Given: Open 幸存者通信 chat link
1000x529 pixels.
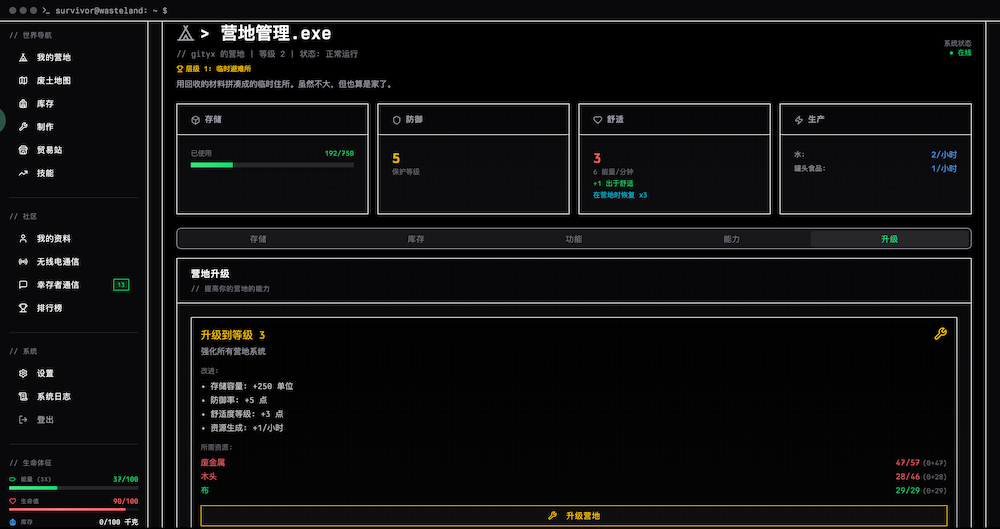Looking at the screenshot, I should pyautogui.click(x=57, y=285).
